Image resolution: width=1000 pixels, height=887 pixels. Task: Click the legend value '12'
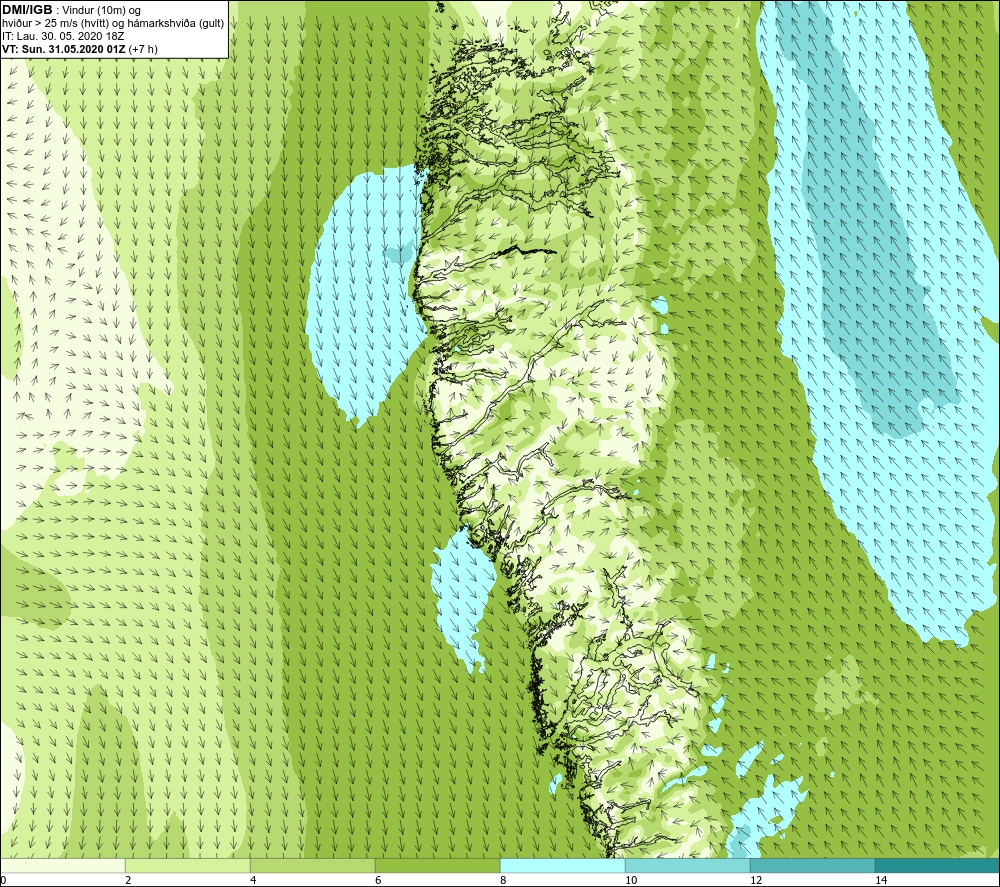(x=756, y=880)
